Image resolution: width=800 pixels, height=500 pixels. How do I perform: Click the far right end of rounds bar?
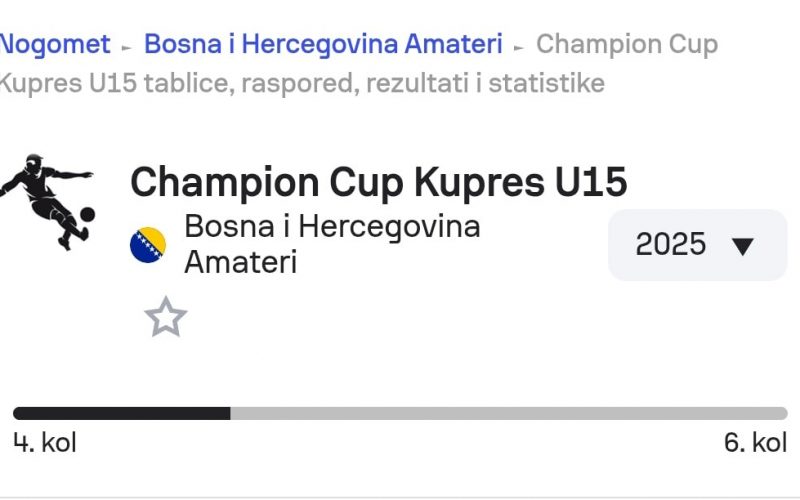[784, 413]
